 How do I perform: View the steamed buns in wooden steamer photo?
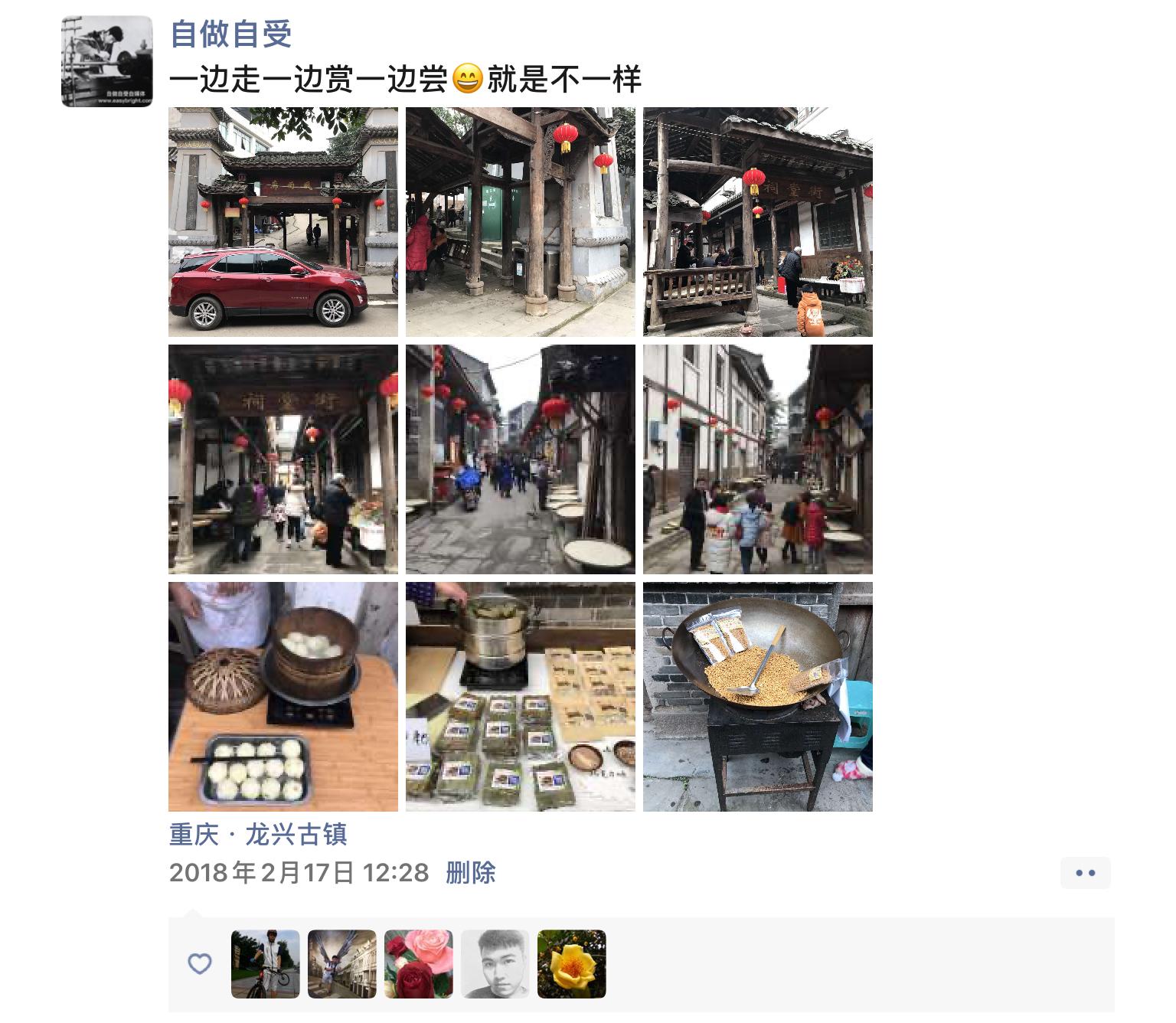pyautogui.click(x=283, y=697)
